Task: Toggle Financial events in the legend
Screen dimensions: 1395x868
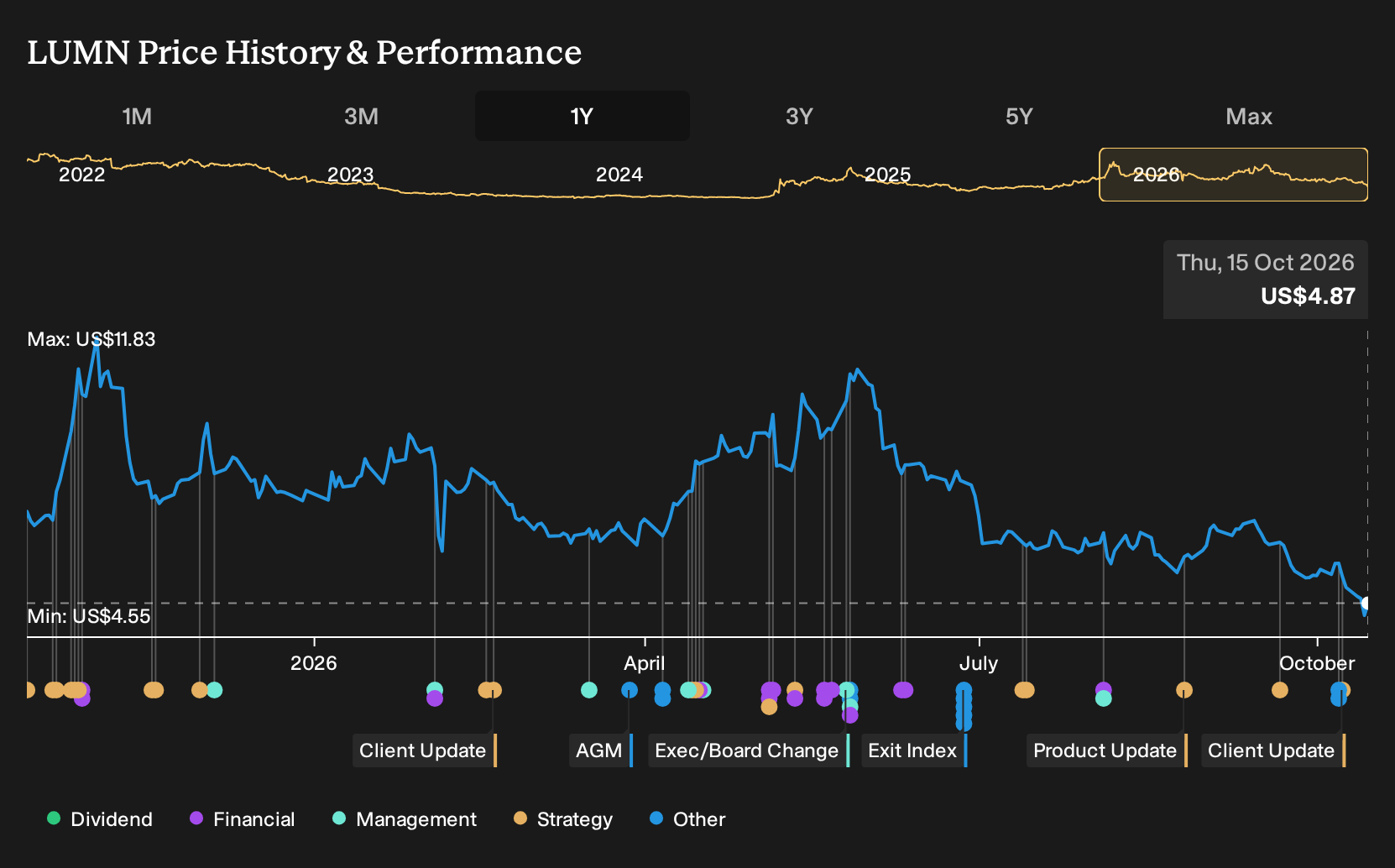Action: (243, 819)
